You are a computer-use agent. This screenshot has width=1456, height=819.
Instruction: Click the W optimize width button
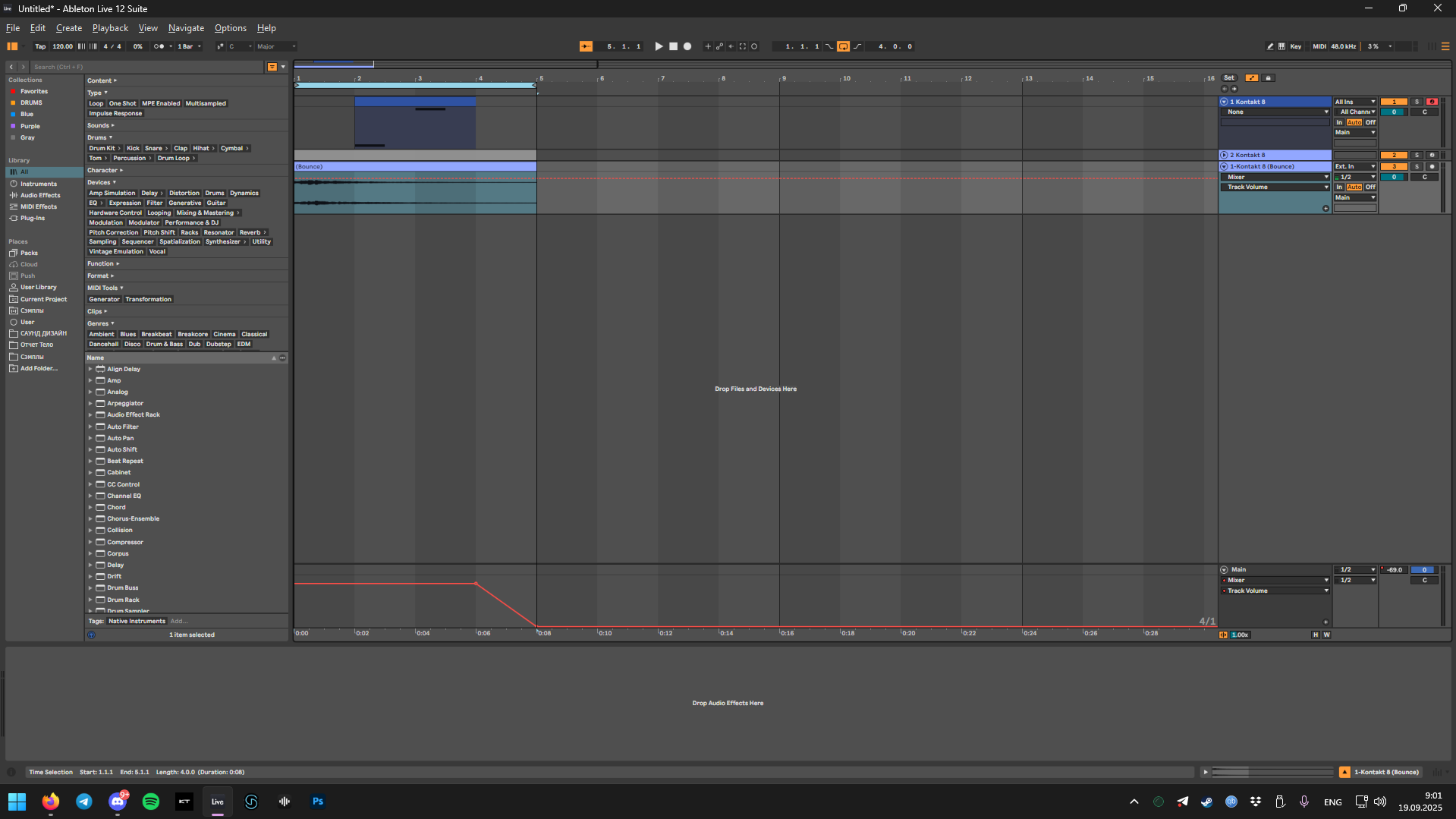coord(1326,635)
